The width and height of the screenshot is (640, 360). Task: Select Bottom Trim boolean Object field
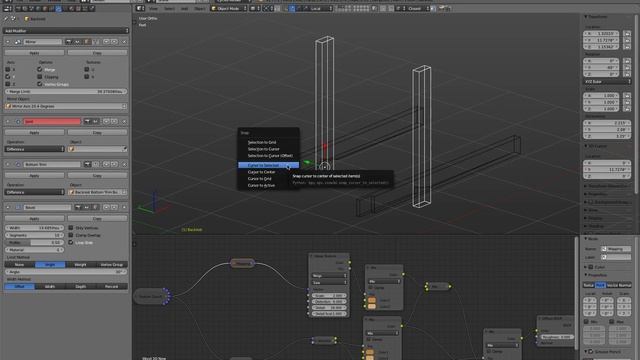[x=97, y=192]
